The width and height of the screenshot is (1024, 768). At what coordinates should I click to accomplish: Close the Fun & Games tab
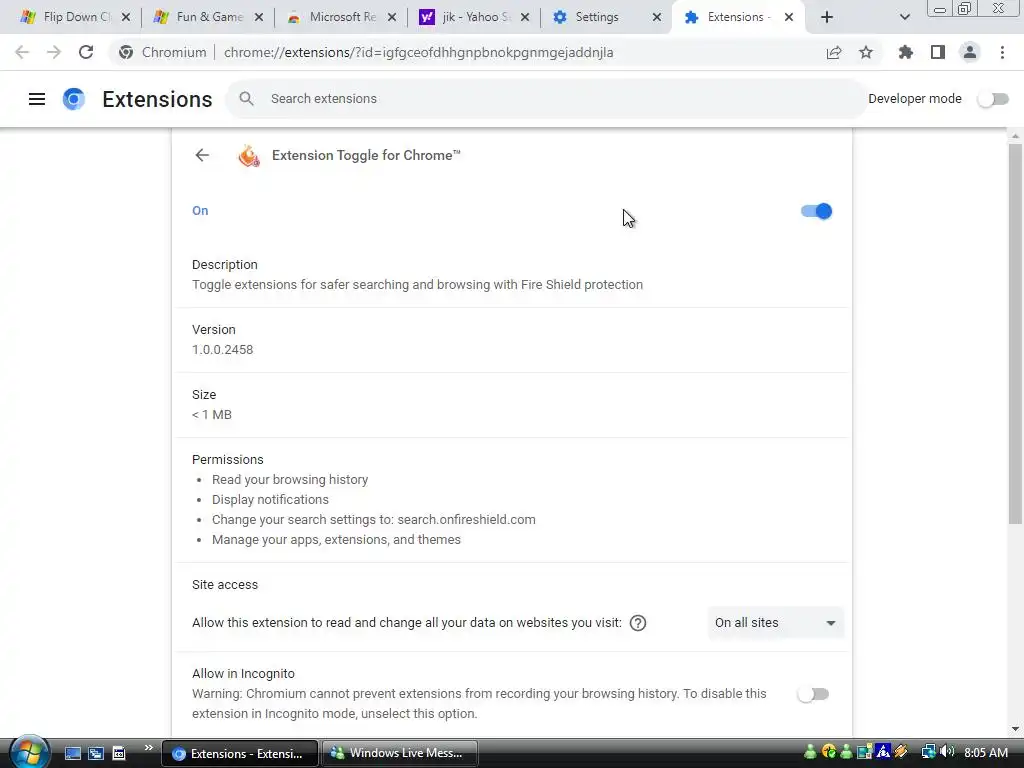[x=259, y=17]
